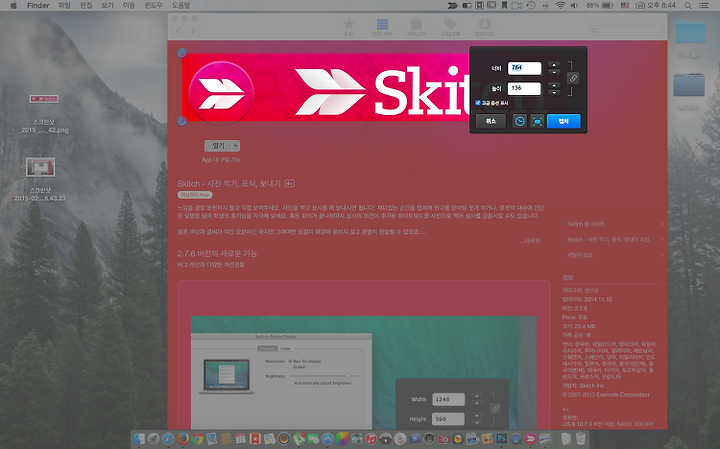This screenshot has height=449, width=720.
Task: Click the height input field showing 136
Action: click(x=524, y=88)
